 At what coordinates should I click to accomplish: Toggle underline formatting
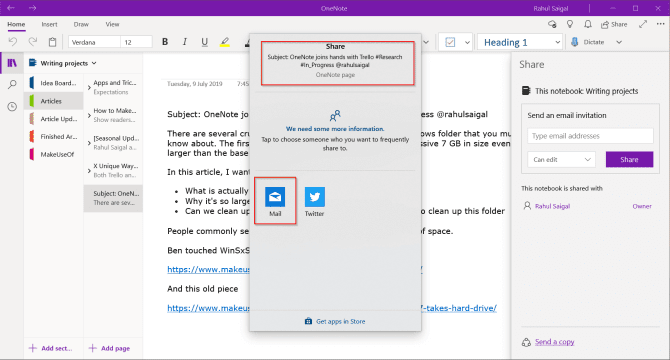(204, 42)
